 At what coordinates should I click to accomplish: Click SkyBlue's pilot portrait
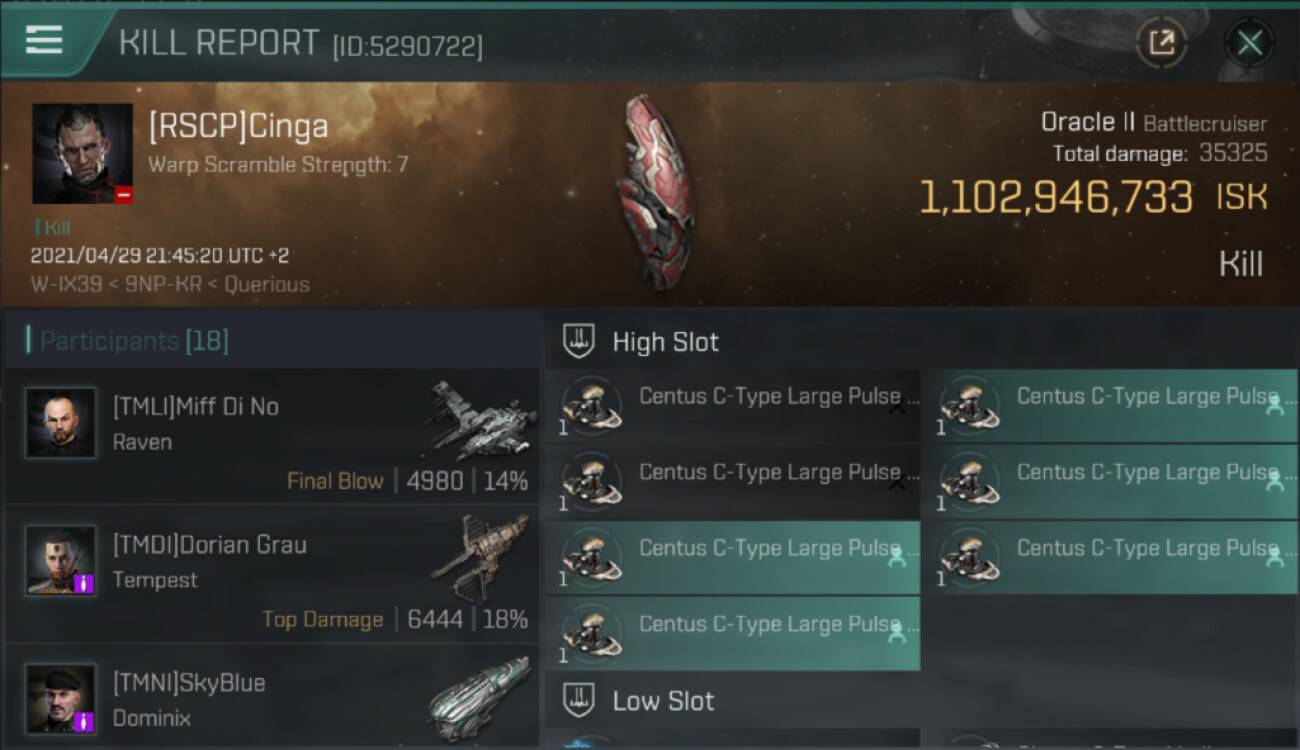point(61,697)
